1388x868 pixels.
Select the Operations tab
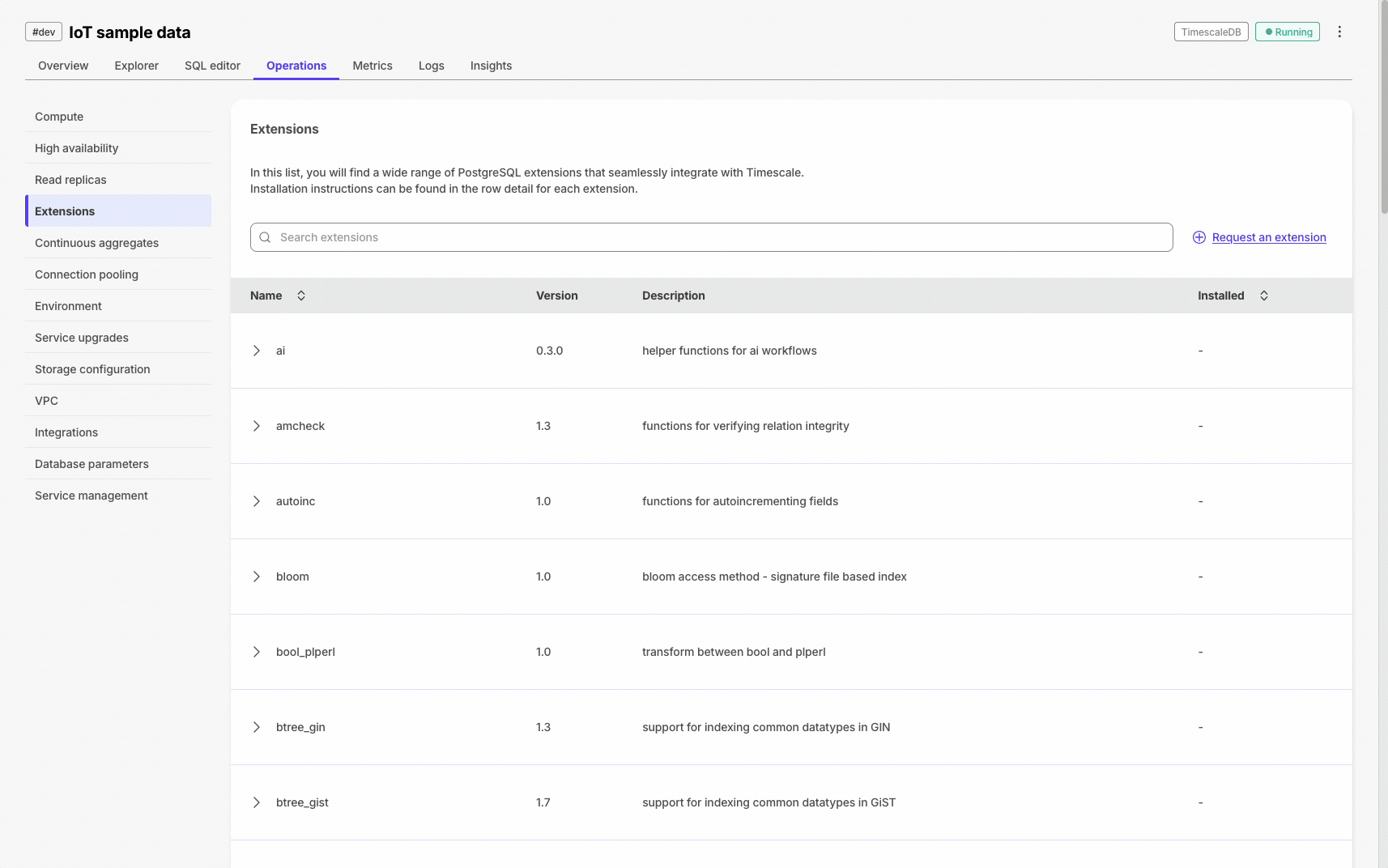coord(296,66)
